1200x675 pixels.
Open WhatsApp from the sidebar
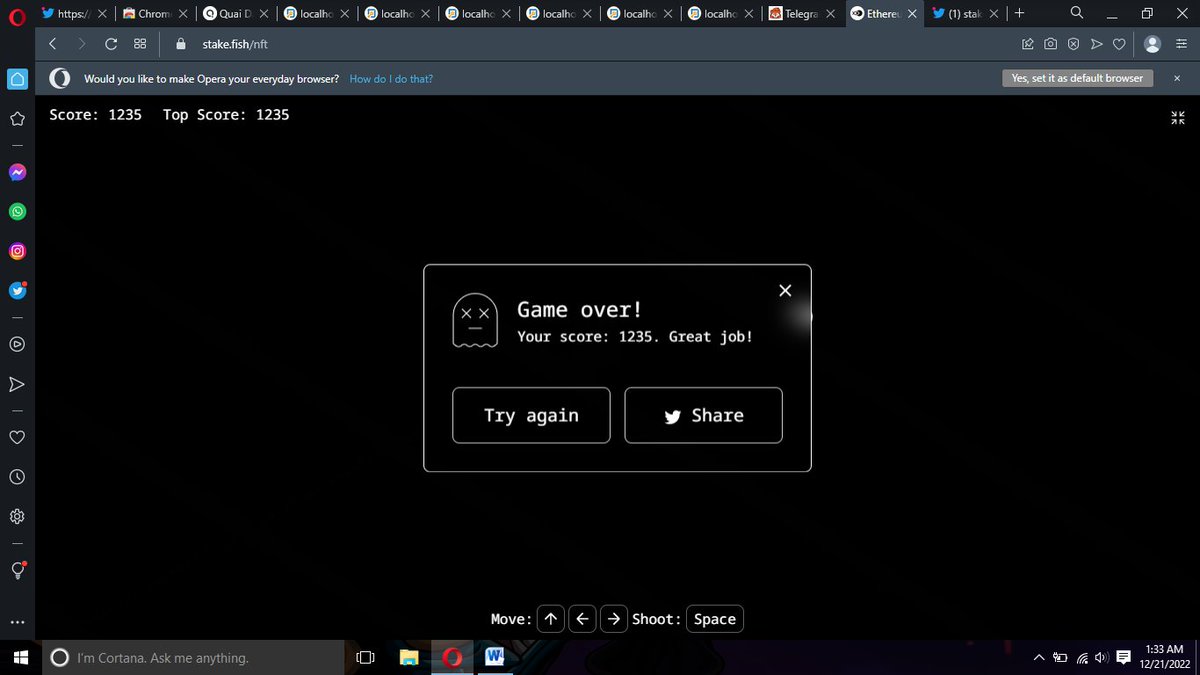pos(16,211)
